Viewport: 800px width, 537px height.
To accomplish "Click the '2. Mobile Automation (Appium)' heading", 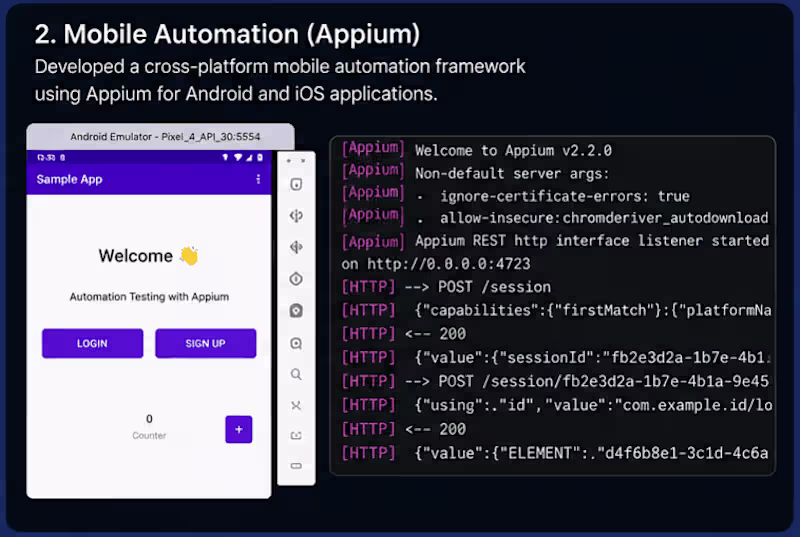I will pos(228,35).
